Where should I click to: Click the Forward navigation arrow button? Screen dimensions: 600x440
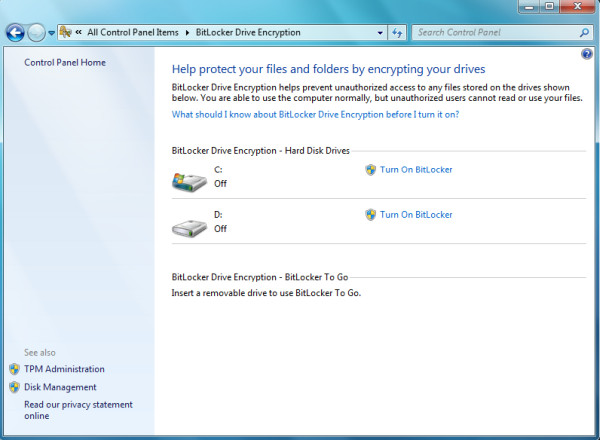click(x=36, y=33)
